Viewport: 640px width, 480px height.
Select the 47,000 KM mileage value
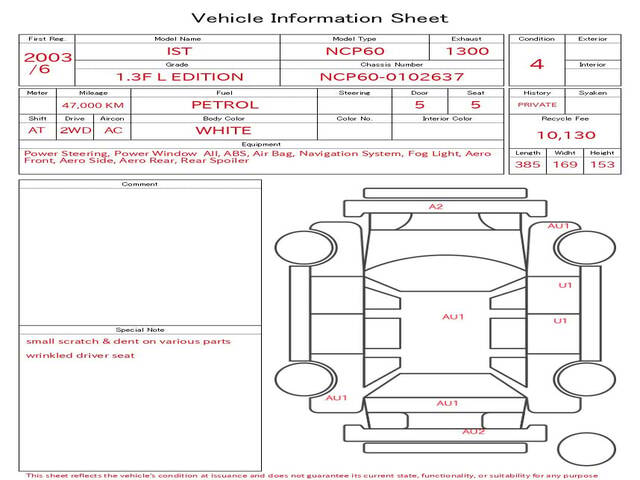pyautogui.click(x=93, y=105)
